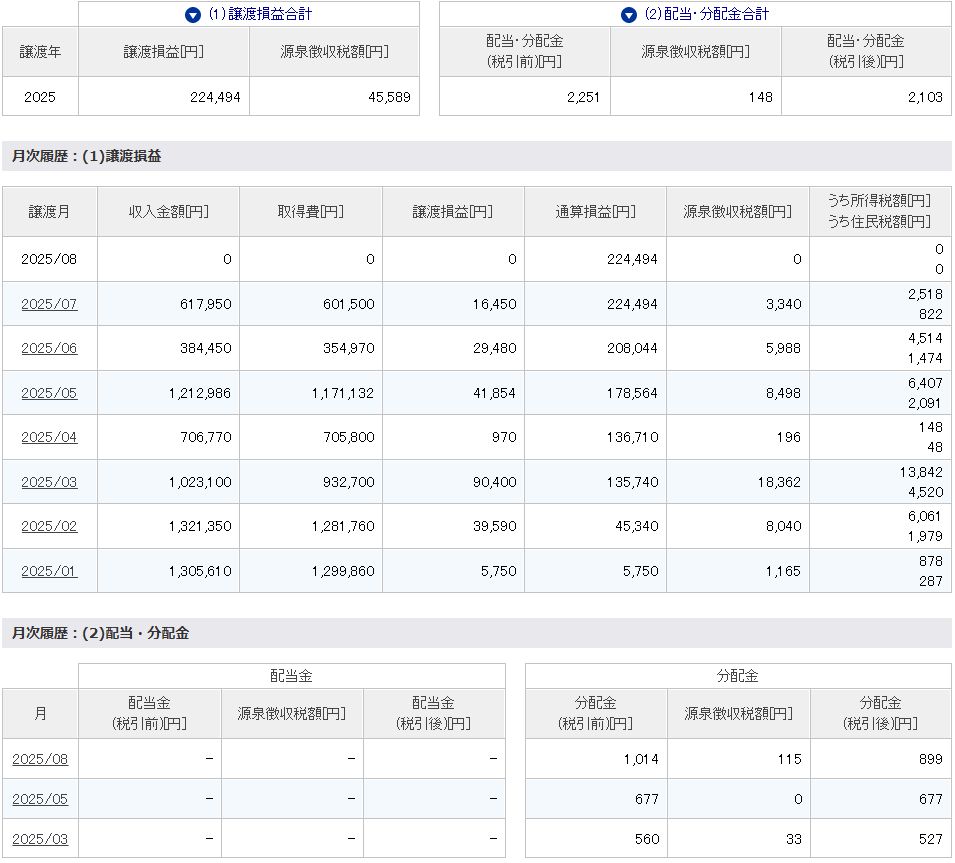Viewport: 955px width, 863px height.
Task: Collapse the (2) 配当・分配金合計 arrow icon
Action: (x=628, y=15)
